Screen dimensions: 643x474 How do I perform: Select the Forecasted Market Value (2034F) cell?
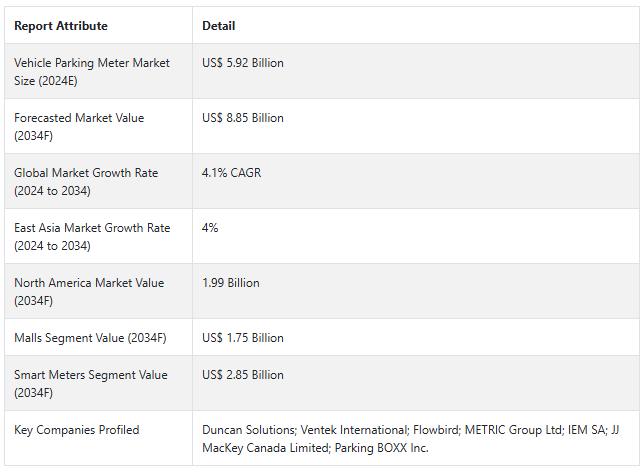point(79,126)
